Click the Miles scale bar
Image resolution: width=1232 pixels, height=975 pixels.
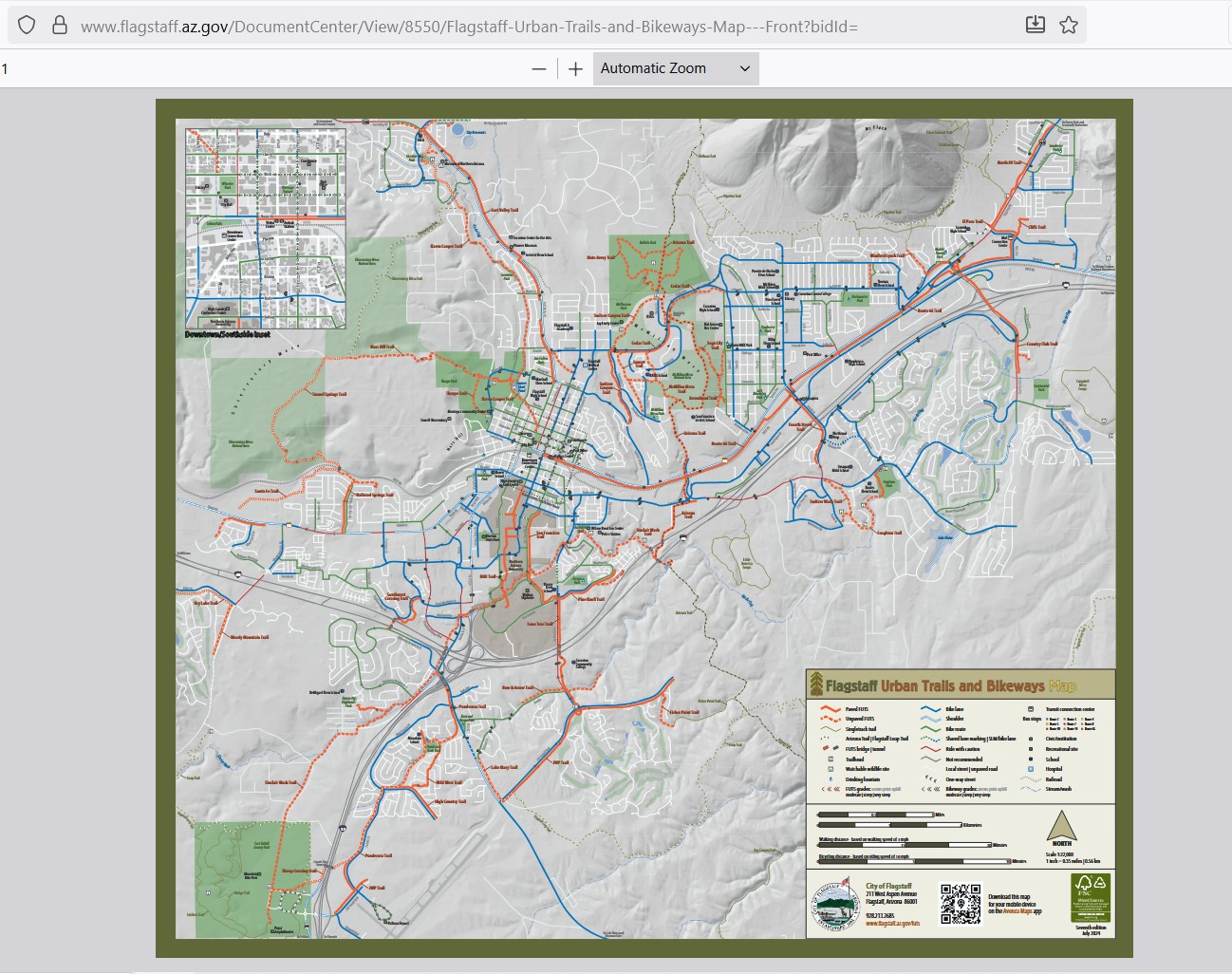tap(878, 815)
